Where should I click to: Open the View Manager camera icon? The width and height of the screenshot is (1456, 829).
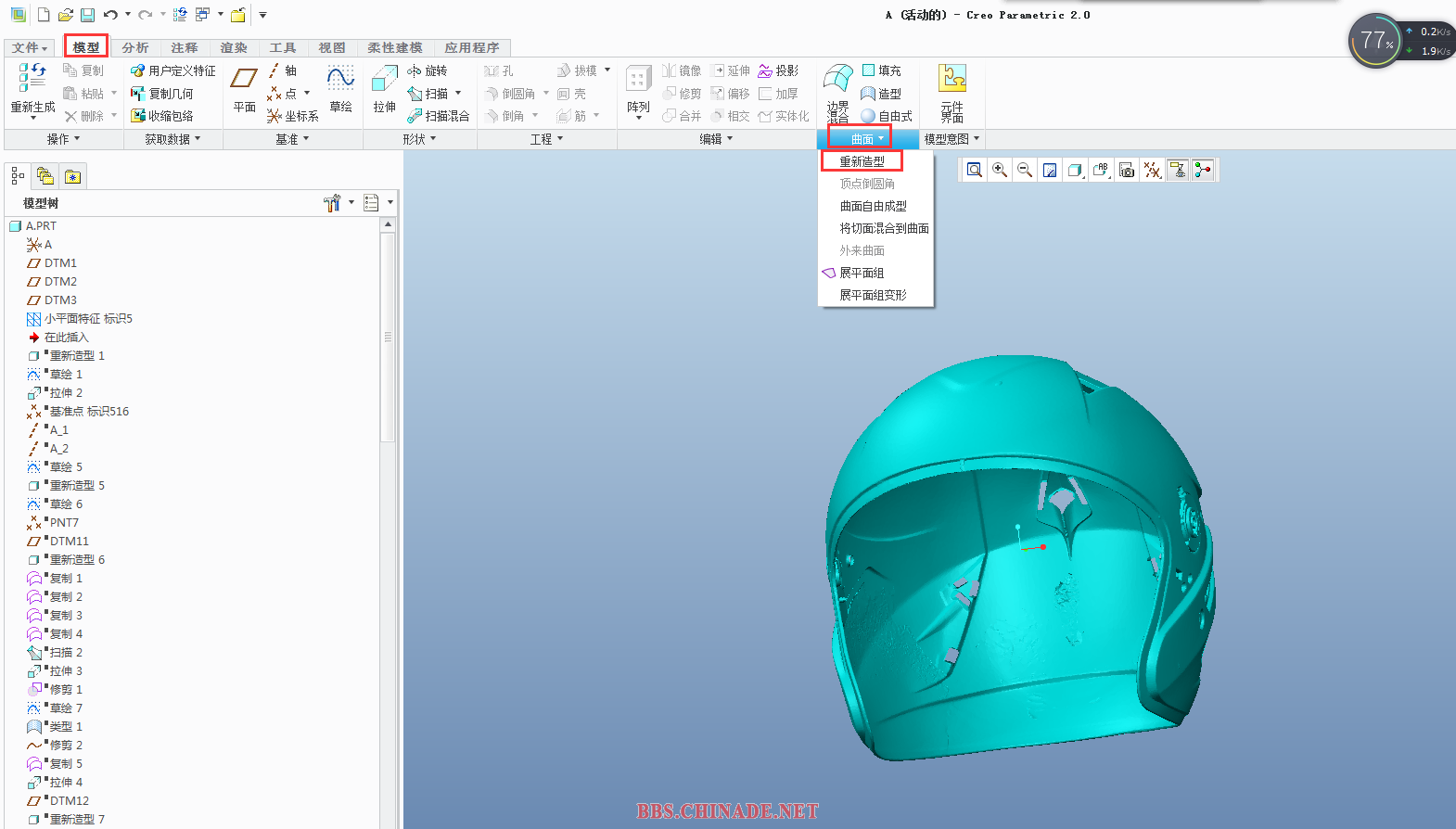(x=1127, y=170)
